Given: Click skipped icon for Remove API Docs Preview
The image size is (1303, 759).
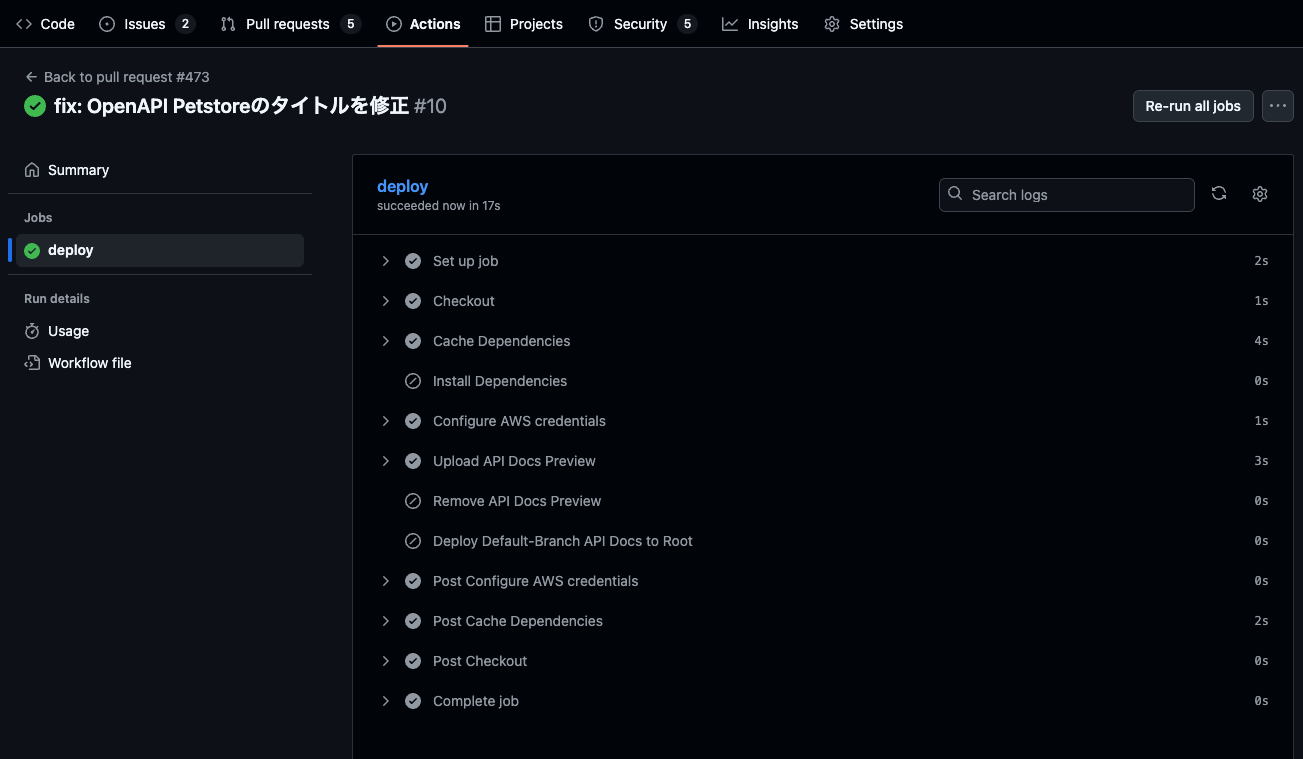Looking at the screenshot, I should pos(413,501).
